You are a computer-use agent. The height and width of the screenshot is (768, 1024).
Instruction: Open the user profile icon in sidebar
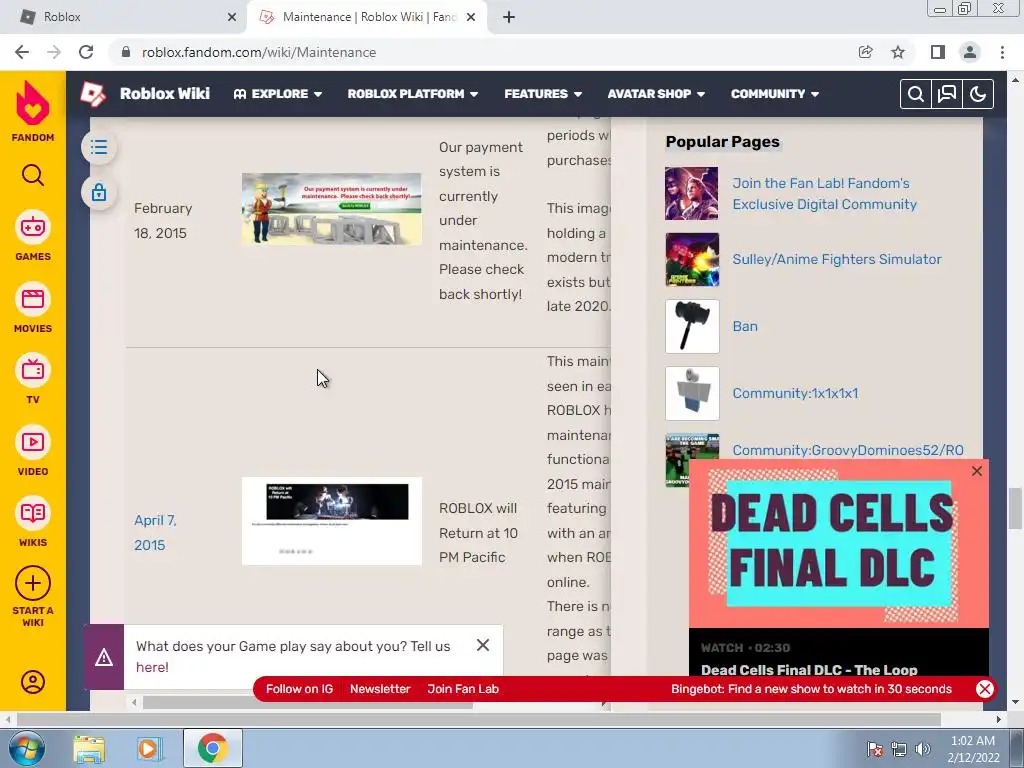(x=33, y=682)
